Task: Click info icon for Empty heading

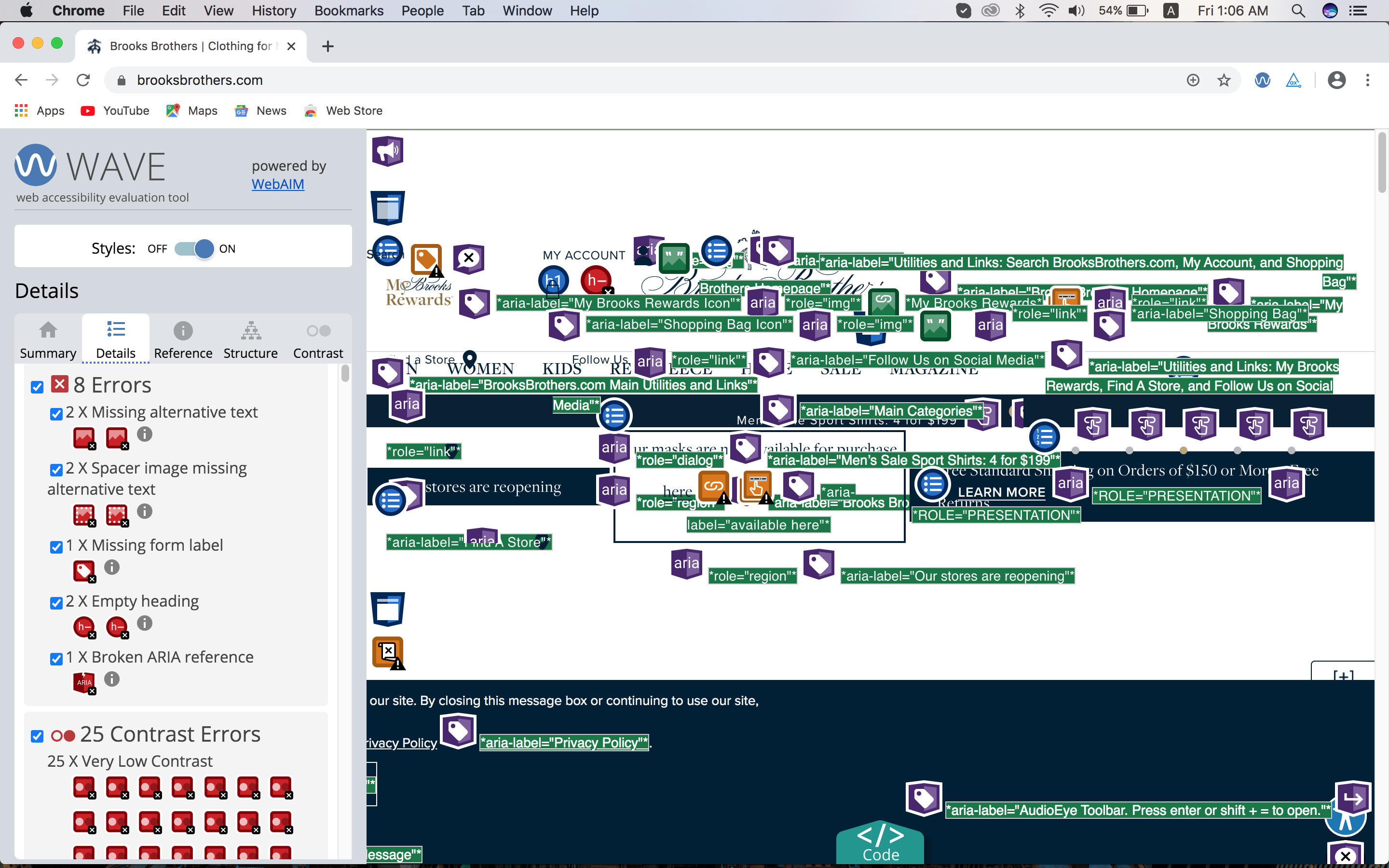Action: coord(145,623)
